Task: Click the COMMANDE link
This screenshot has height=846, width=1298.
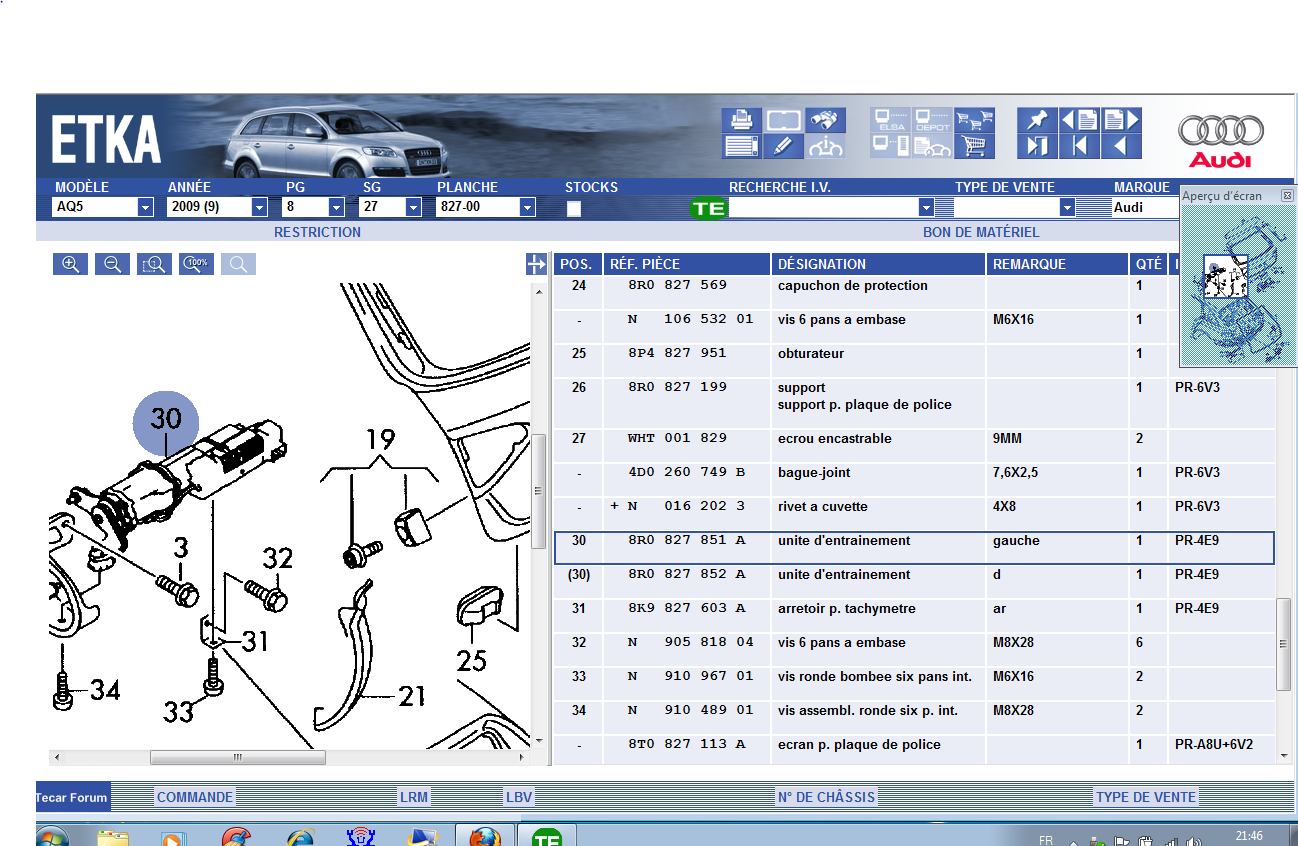Action: click(x=195, y=797)
